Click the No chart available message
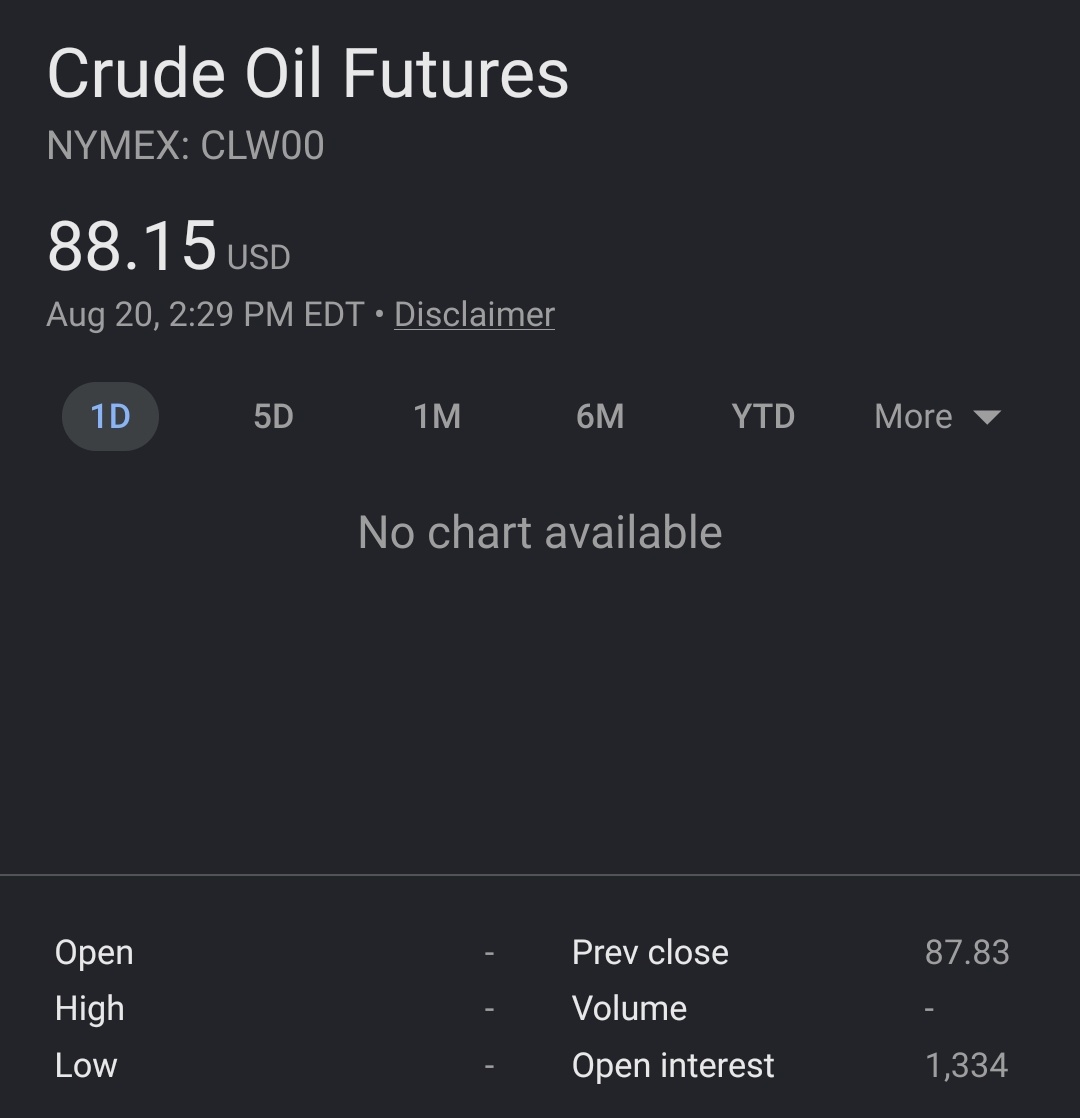The width and height of the screenshot is (1080, 1118). [540, 533]
